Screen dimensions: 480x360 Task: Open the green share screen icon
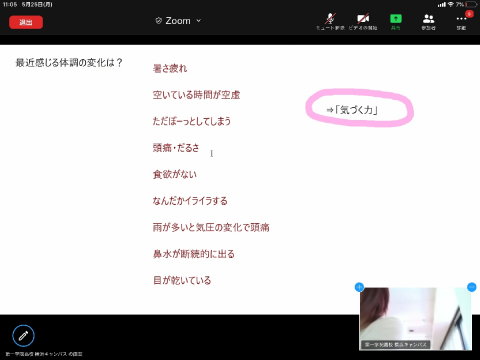(396, 19)
